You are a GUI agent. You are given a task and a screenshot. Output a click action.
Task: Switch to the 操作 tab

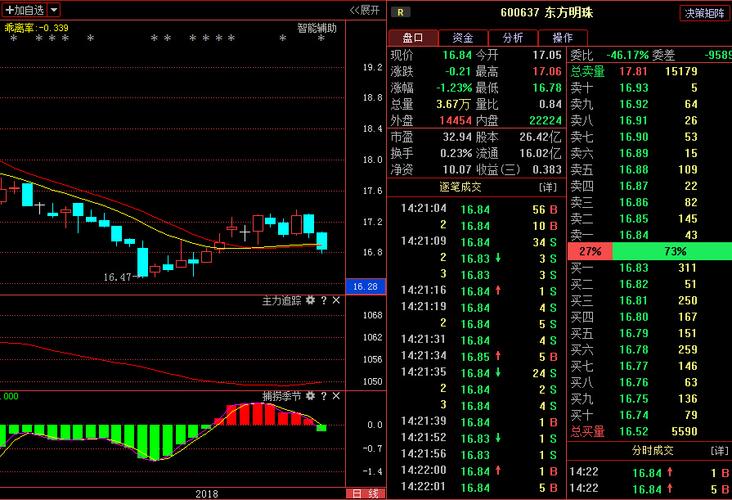[563, 38]
